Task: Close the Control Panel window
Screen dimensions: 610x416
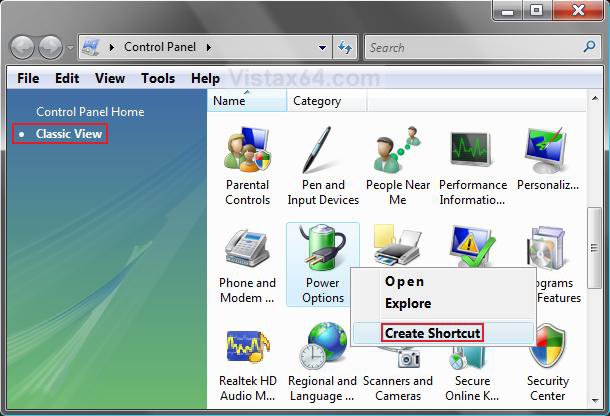Action: pyautogui.click(x=578, y=10)
